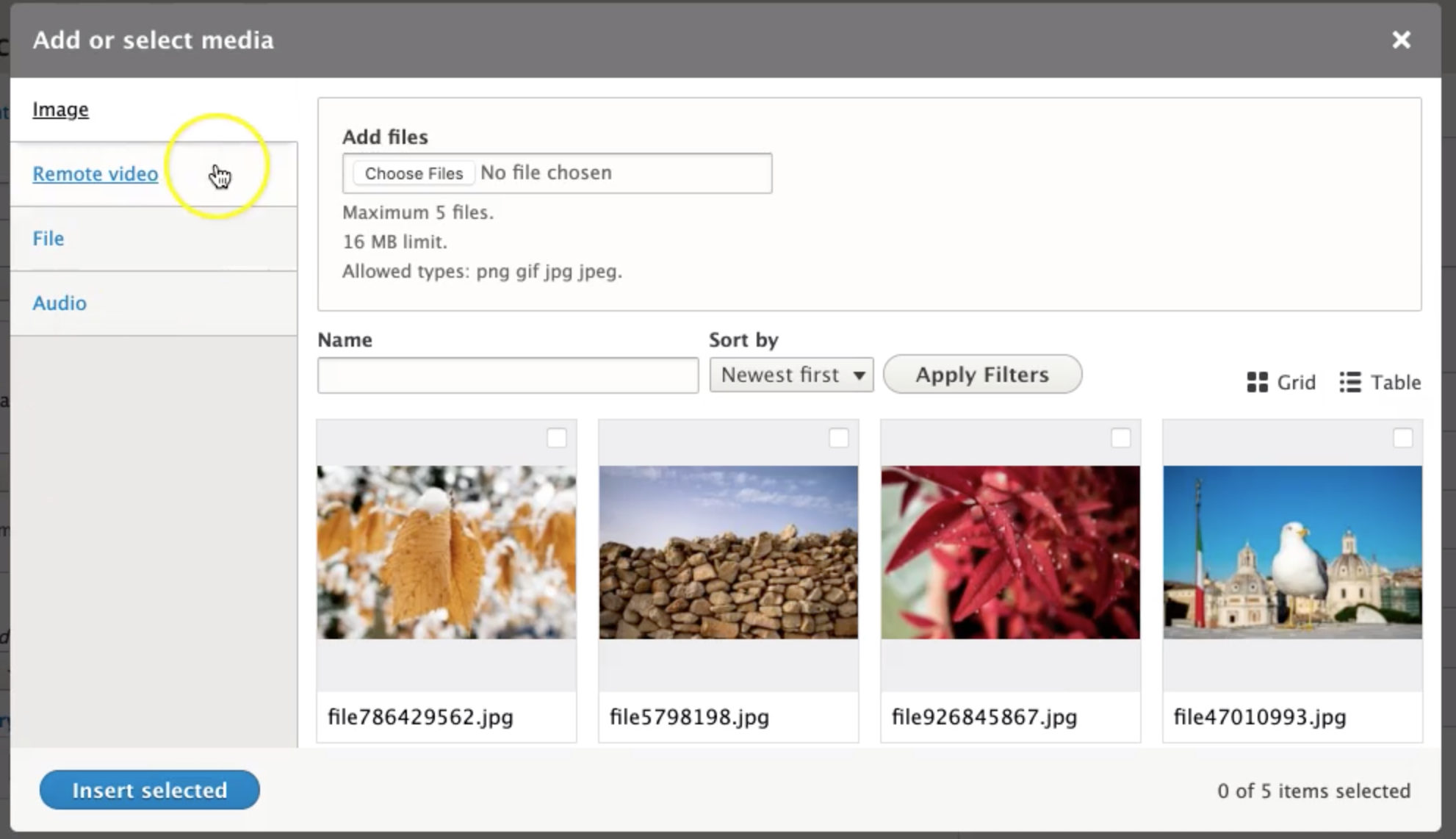Close the Add or select media dialog

coord(1401,40)
